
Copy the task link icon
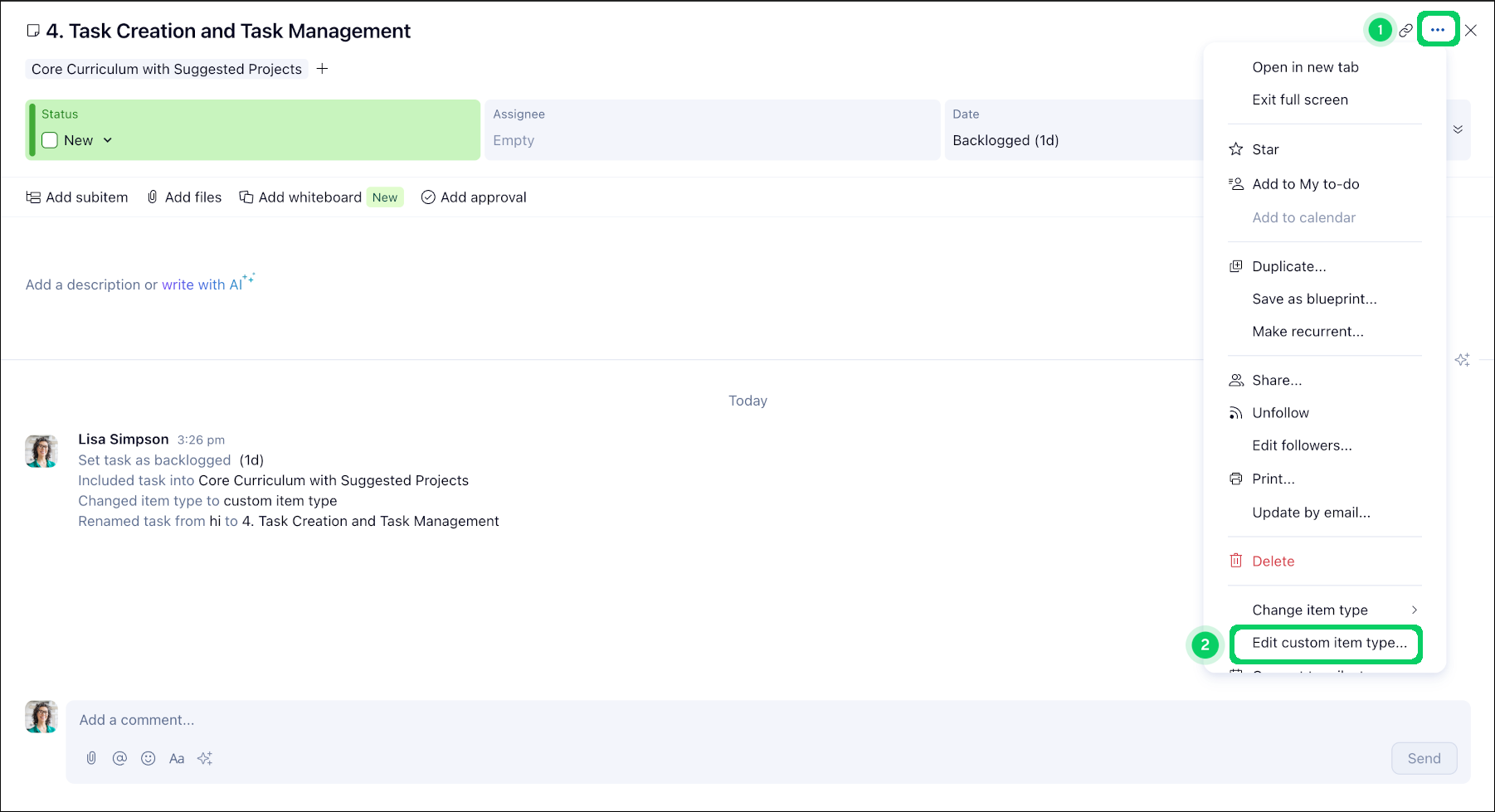1406,29
